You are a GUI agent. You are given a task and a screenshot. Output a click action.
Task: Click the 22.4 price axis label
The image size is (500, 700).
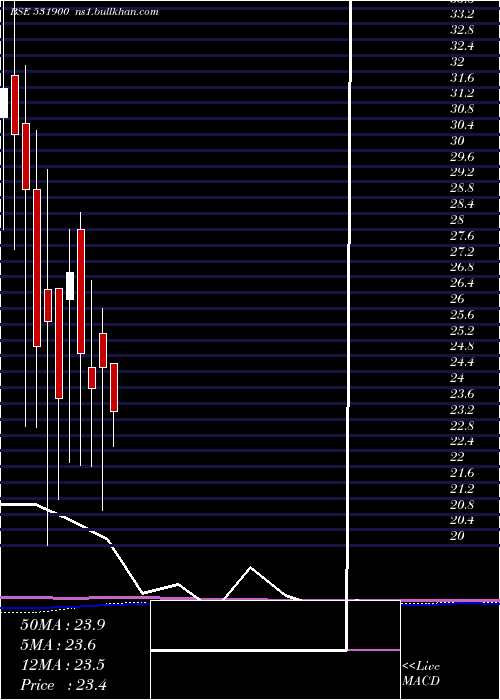(x=462, y=441)
